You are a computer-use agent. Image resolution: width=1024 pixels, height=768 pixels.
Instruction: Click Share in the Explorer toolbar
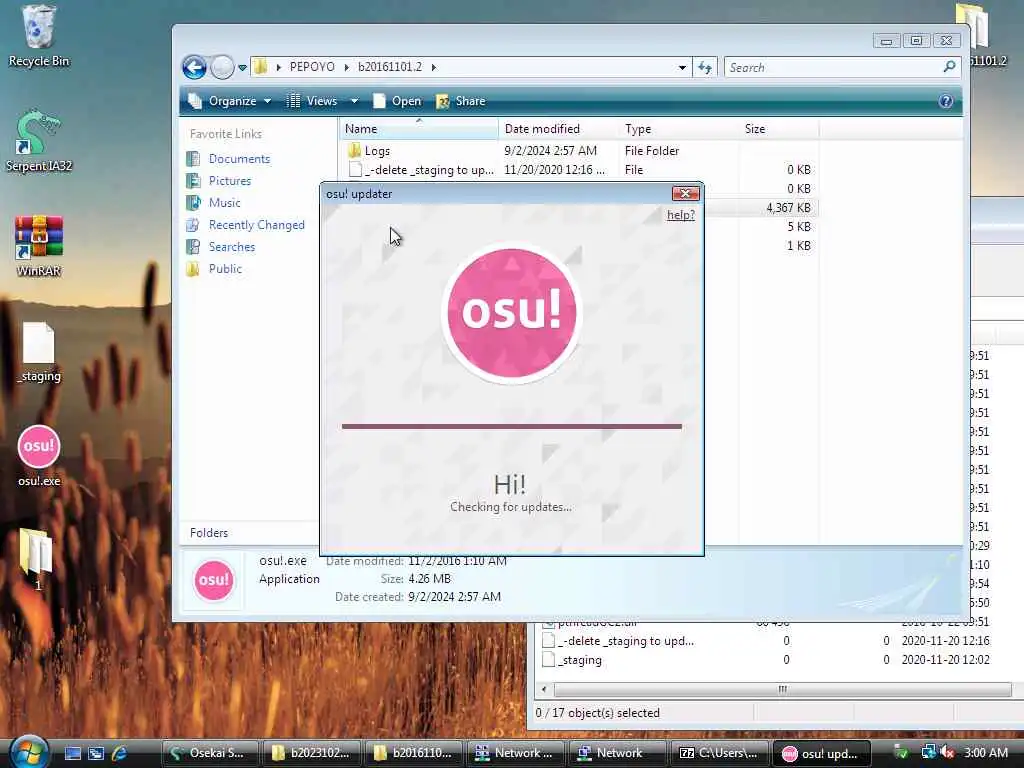click(x=461, y=101)
